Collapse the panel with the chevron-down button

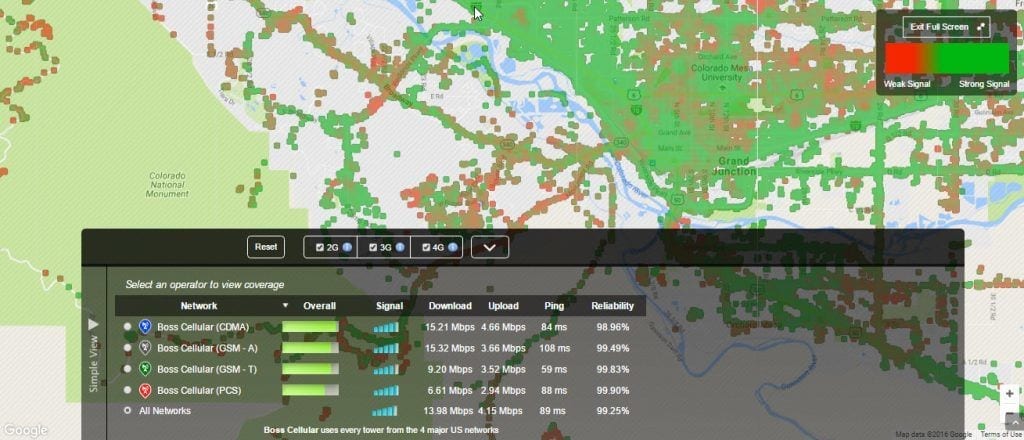pos(490,247)
